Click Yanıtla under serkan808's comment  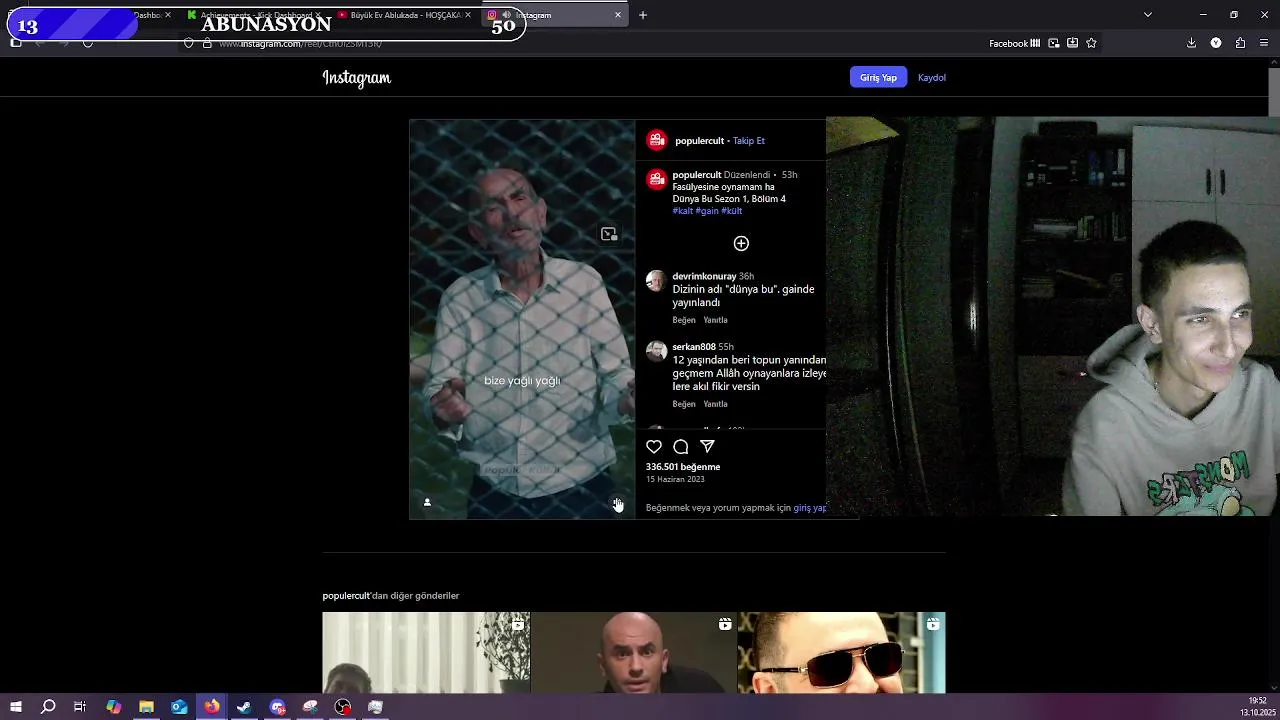(715, 404)
